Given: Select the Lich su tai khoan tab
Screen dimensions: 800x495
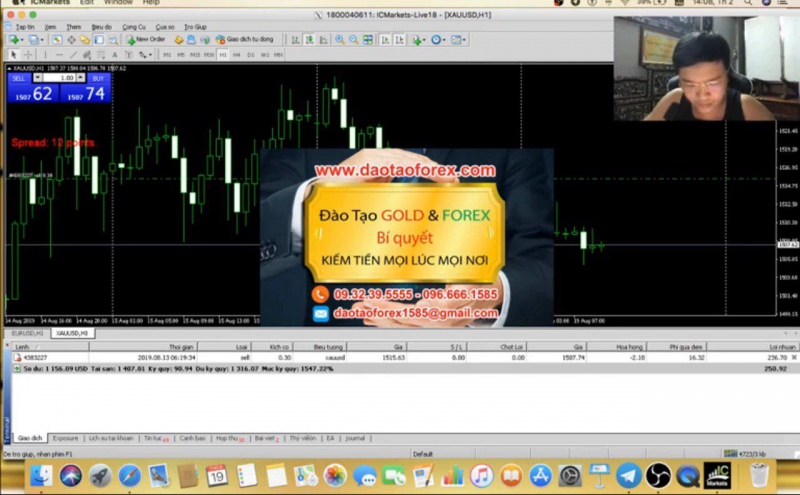Looking at the screenshot, I should 111,438.
